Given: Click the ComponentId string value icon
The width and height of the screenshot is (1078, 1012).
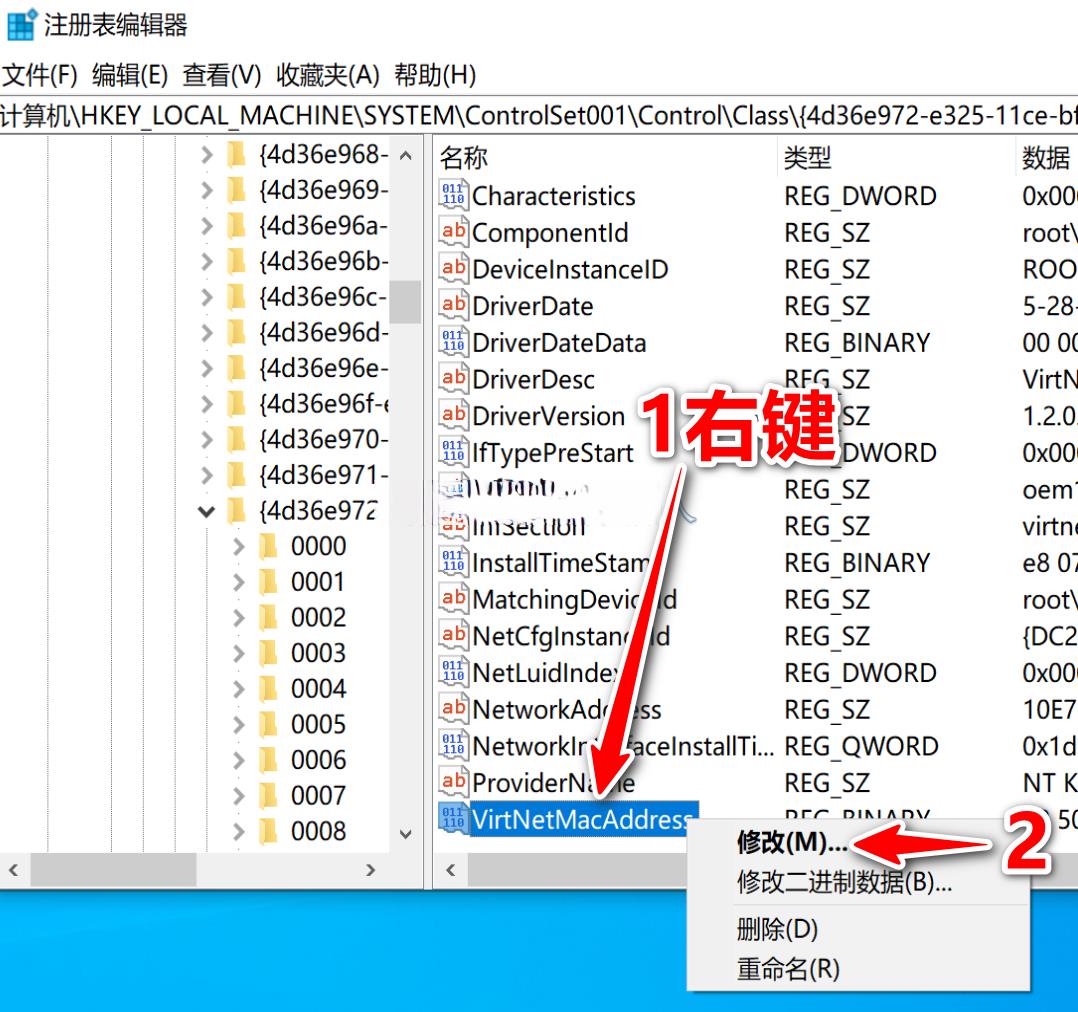Looking at the screenshot, I should click(x=453, y=232).
